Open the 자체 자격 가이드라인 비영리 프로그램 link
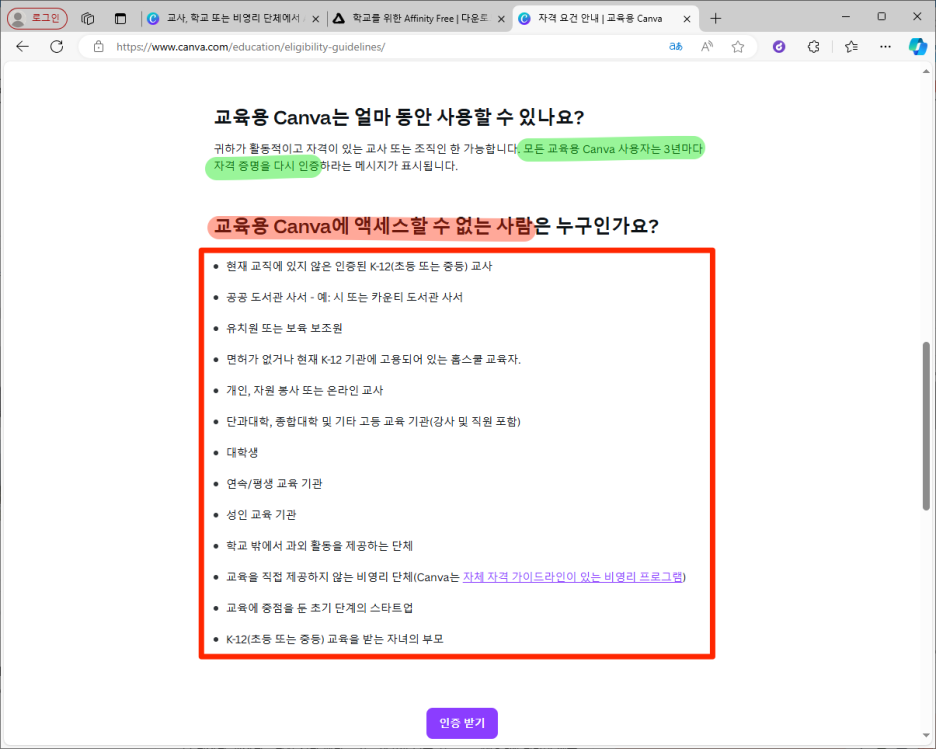Image resolution: width=936 pixels, height=749 pixels. click(572, 577)
